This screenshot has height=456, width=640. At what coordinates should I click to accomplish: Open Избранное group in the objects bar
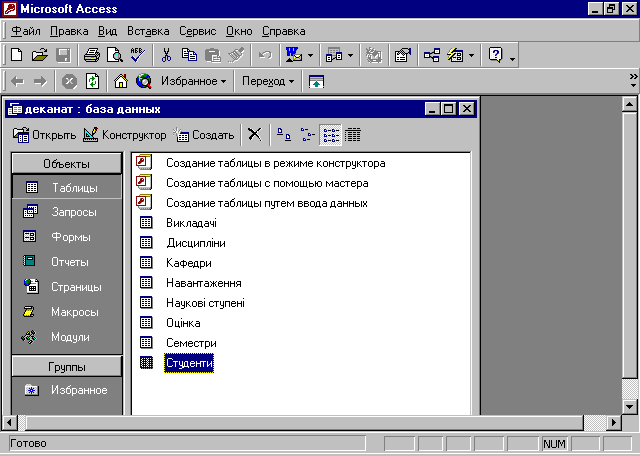click(x=67, y=390)
